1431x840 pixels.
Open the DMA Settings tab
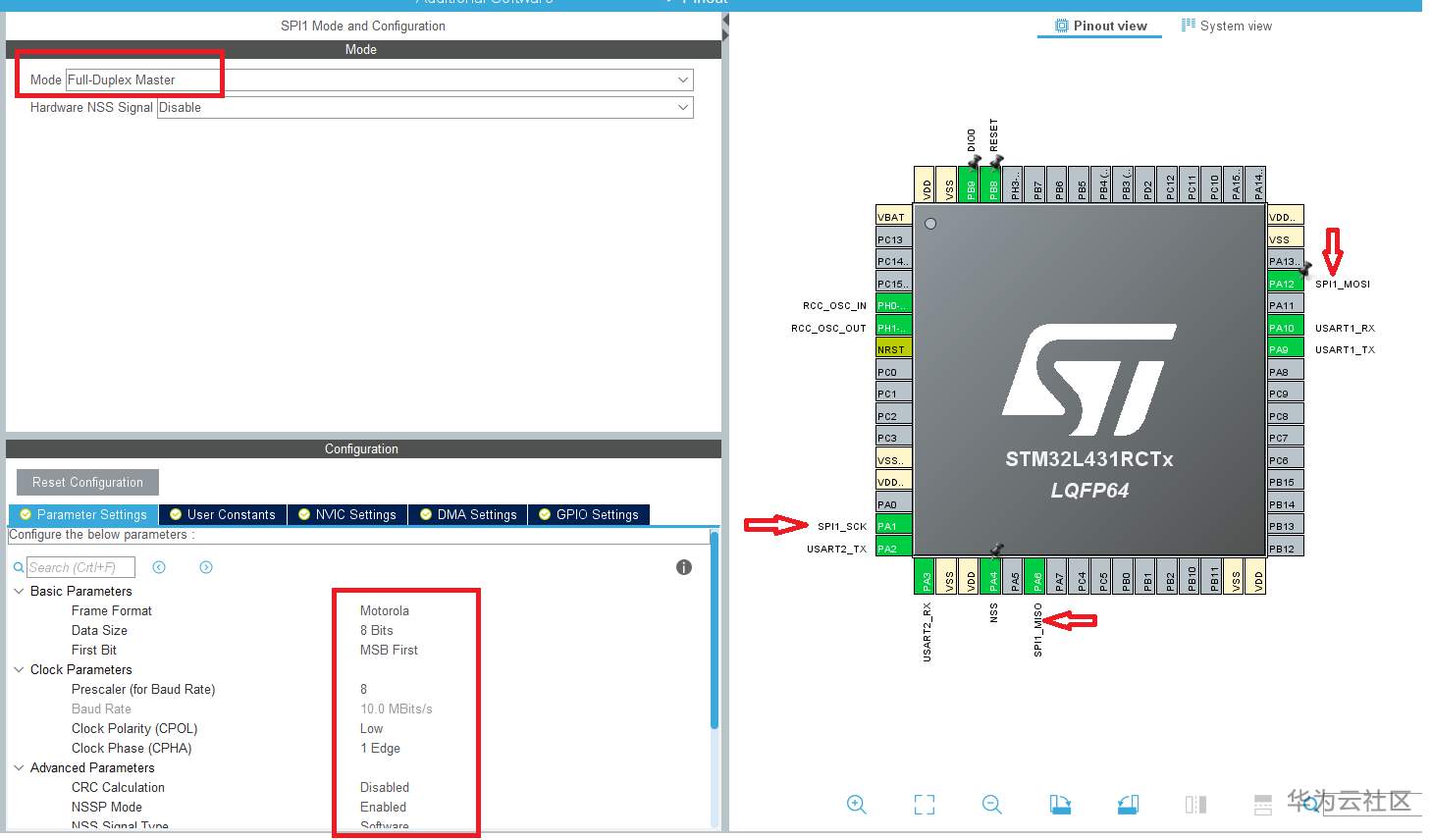tap(468, 514)
